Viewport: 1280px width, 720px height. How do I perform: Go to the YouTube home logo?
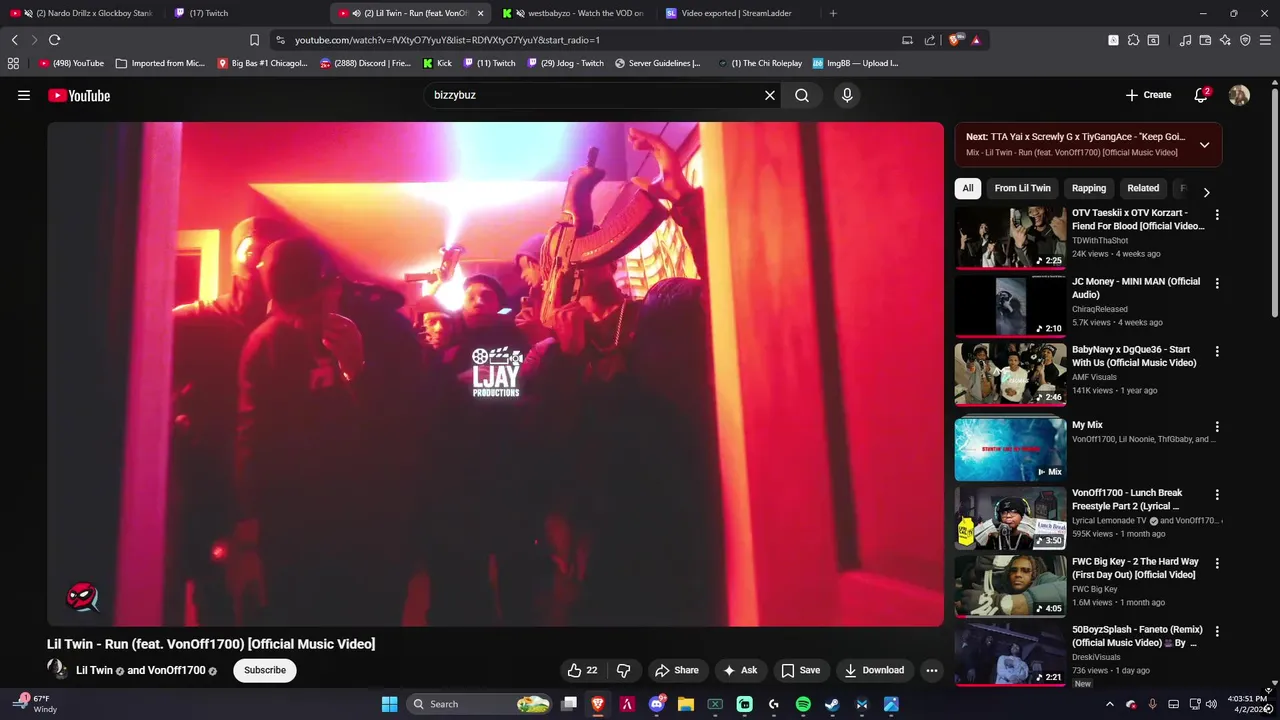tap(79, 96)
